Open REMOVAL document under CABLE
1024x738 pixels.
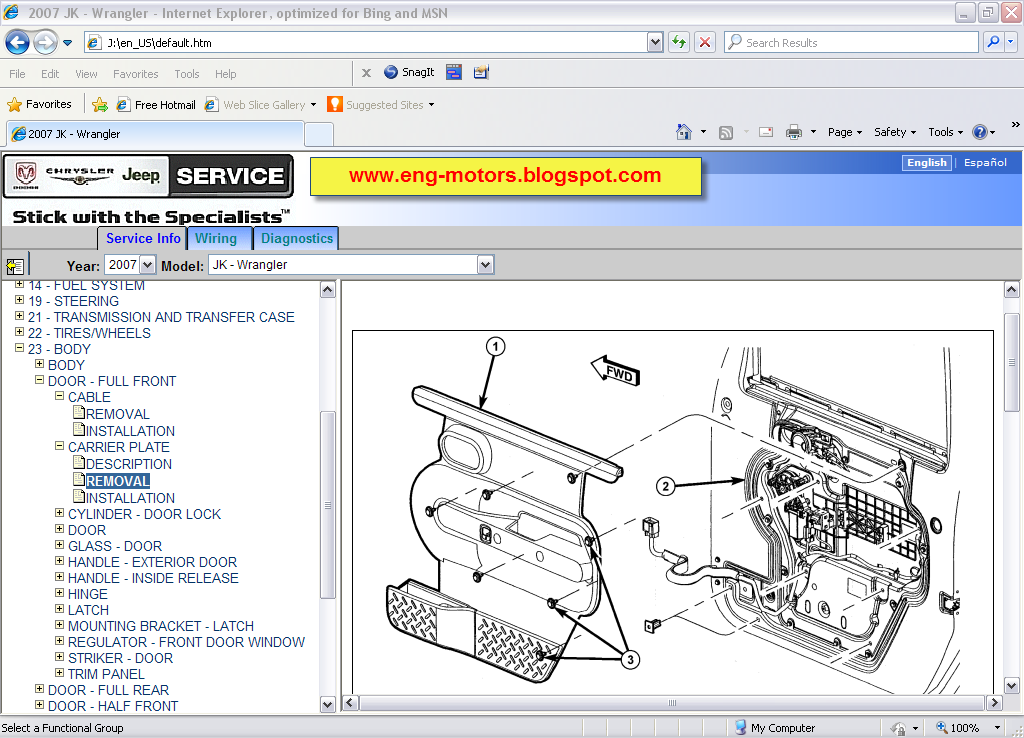pos(118,414)
